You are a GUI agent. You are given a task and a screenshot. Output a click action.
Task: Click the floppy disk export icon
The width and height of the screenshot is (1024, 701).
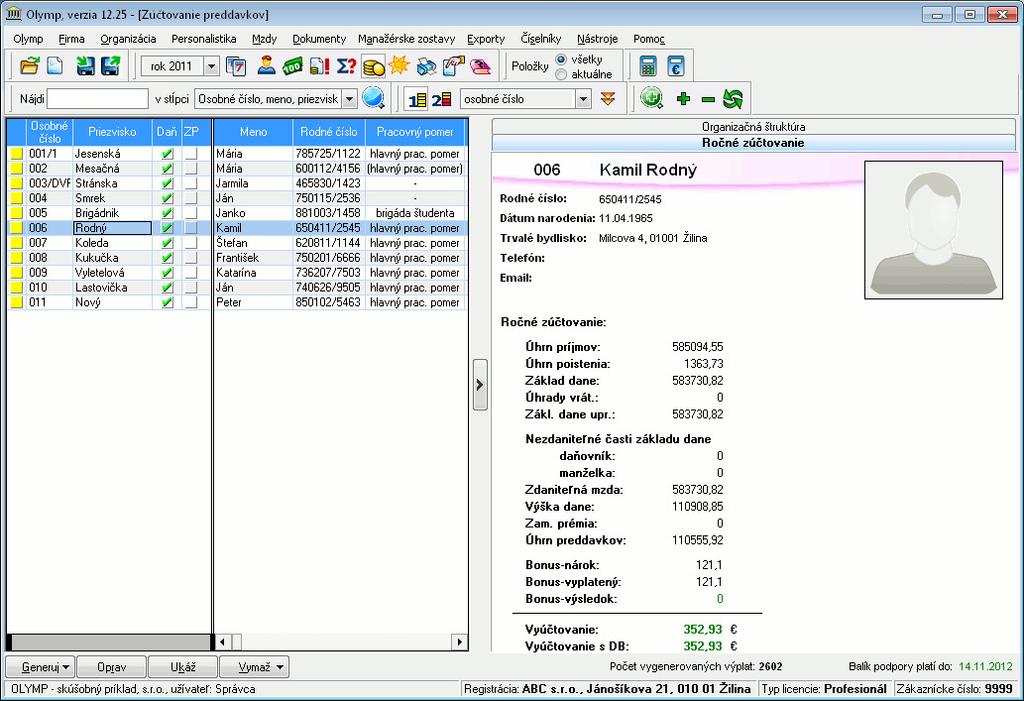click(110, 66)
